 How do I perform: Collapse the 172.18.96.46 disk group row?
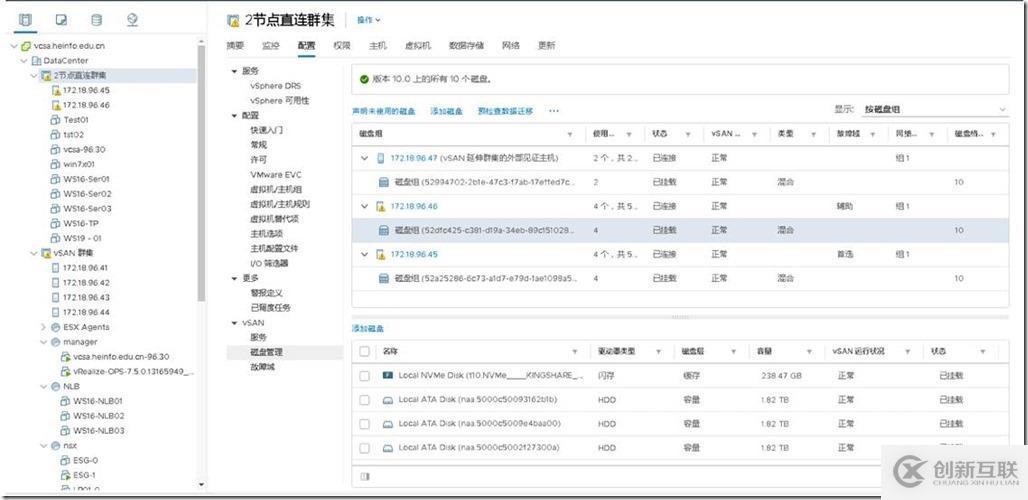click(365, 206)
